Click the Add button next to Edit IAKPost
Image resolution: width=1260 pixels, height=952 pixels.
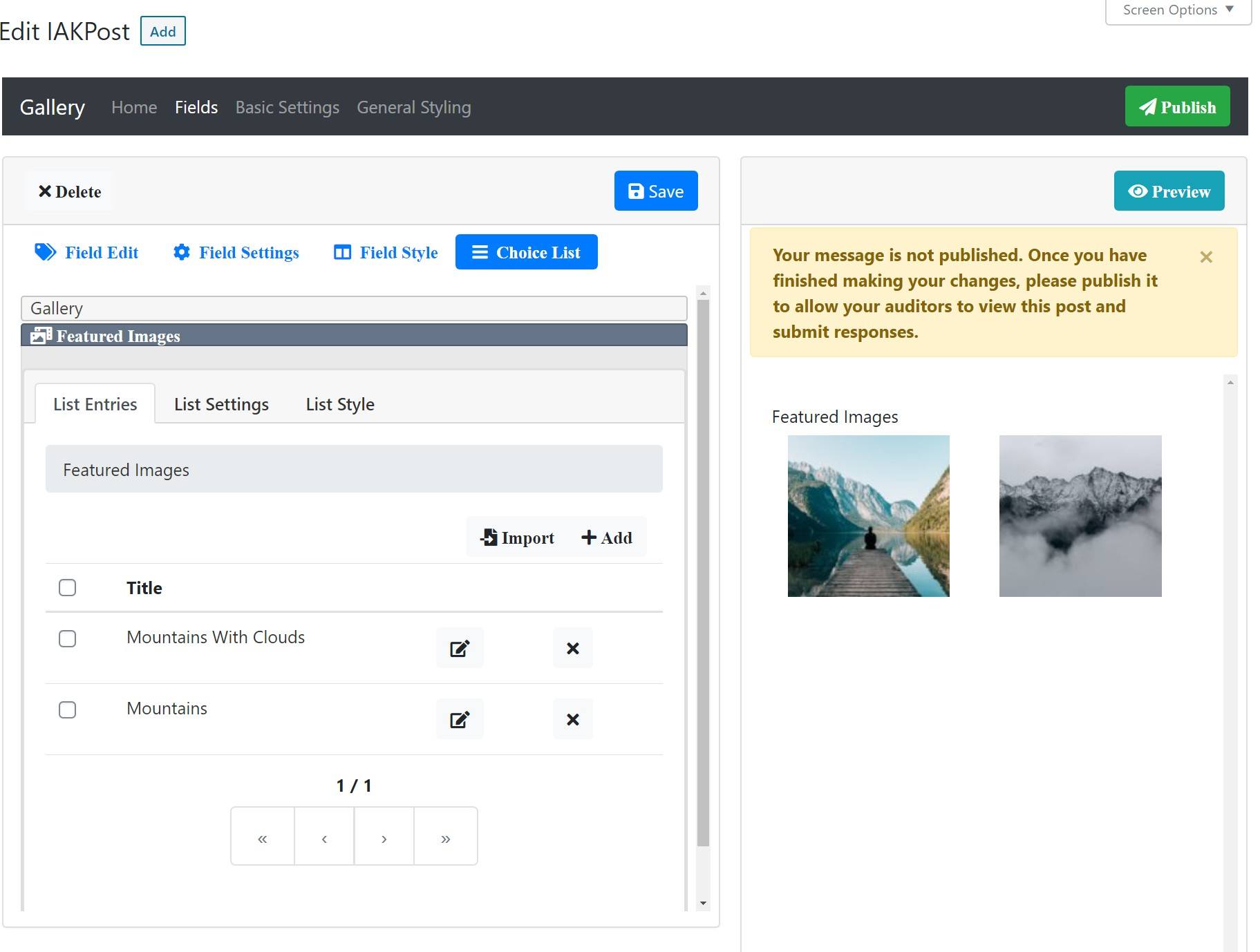pyautogui.click(x=163, y=31)
